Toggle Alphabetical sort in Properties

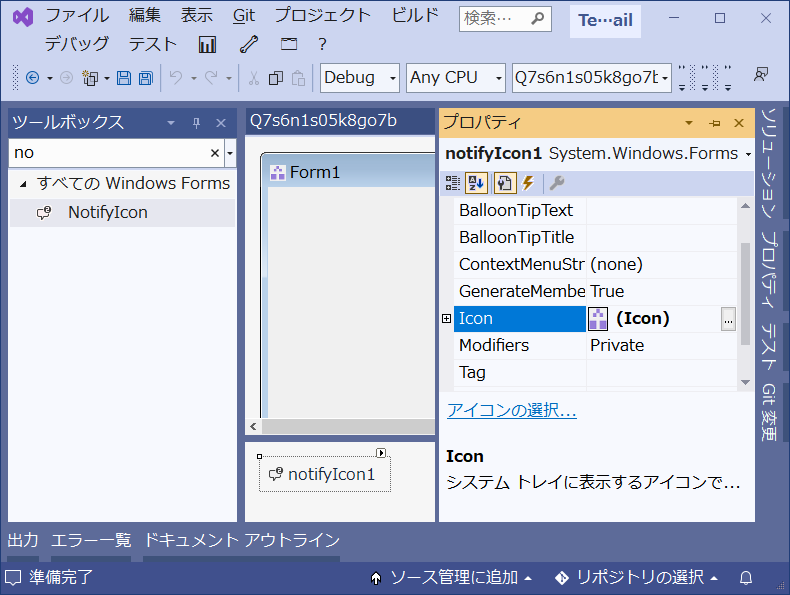point(476,183)
